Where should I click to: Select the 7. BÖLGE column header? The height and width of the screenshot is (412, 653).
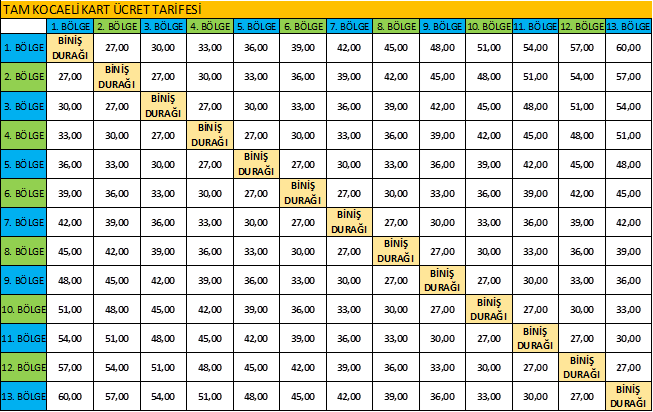point(349,24)
